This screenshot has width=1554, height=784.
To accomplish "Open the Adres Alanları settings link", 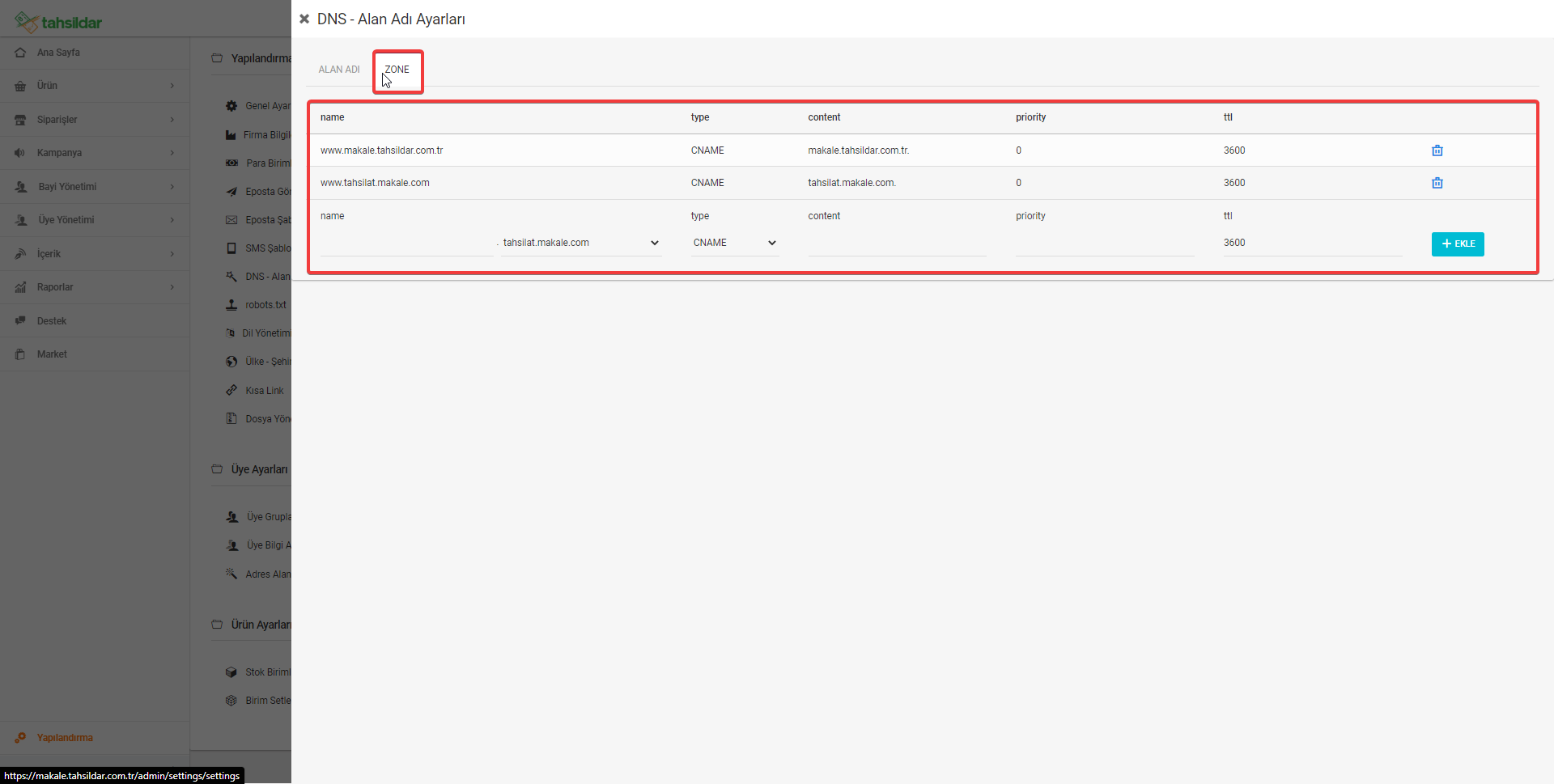I will (268, 574).
